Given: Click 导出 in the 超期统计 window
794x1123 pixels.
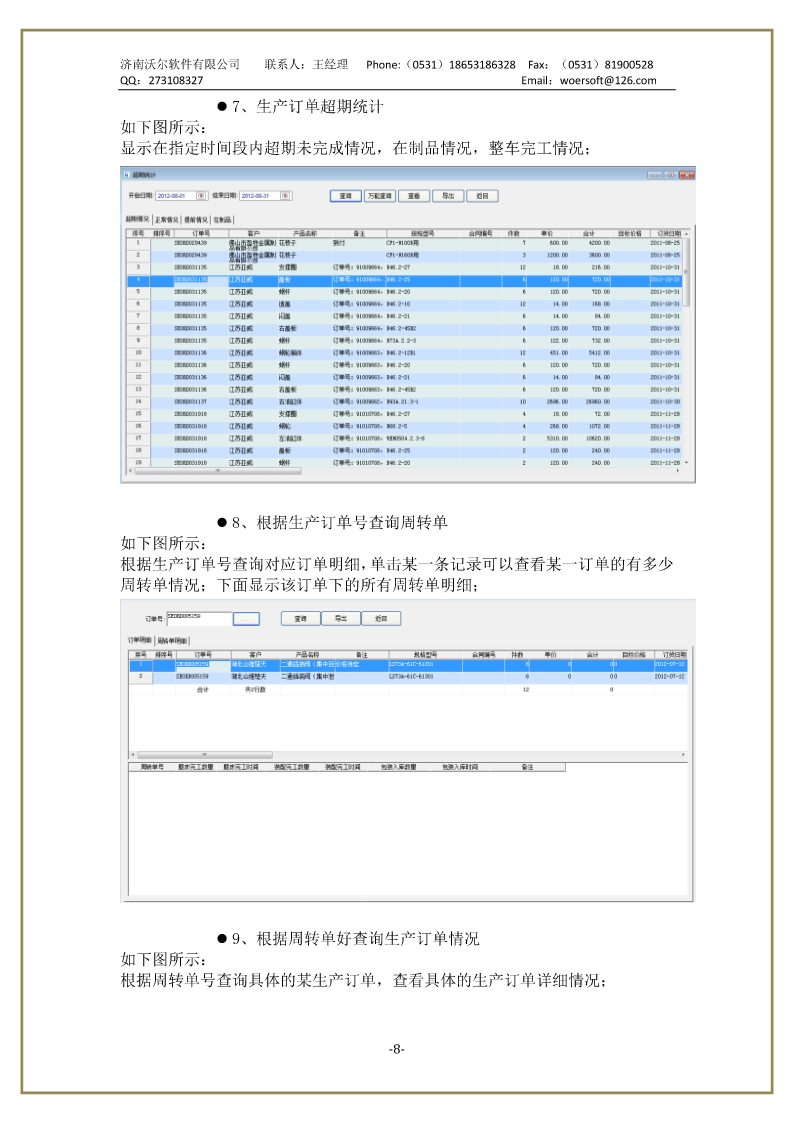Looking at the screenshot, I should 448,196.
